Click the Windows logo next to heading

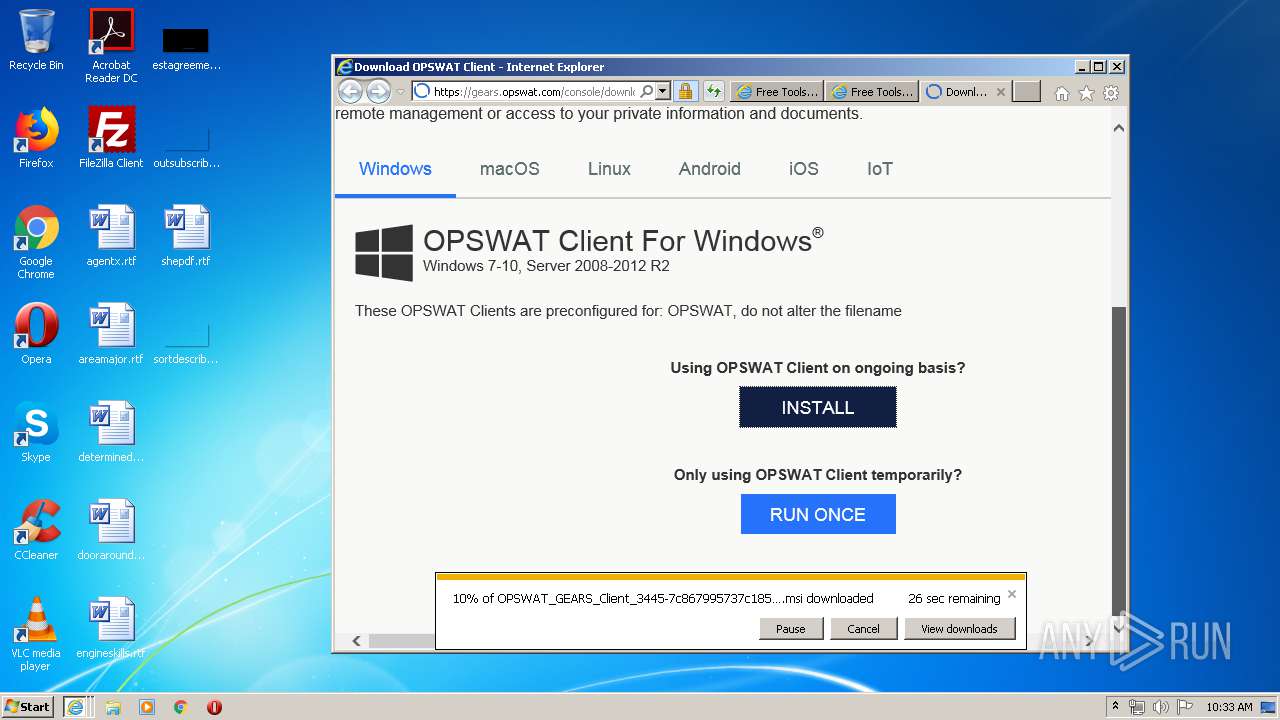[384, 252]
